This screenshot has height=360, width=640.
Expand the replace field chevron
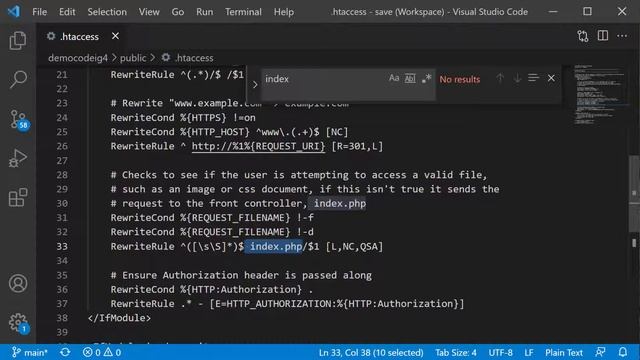(255, 85)
